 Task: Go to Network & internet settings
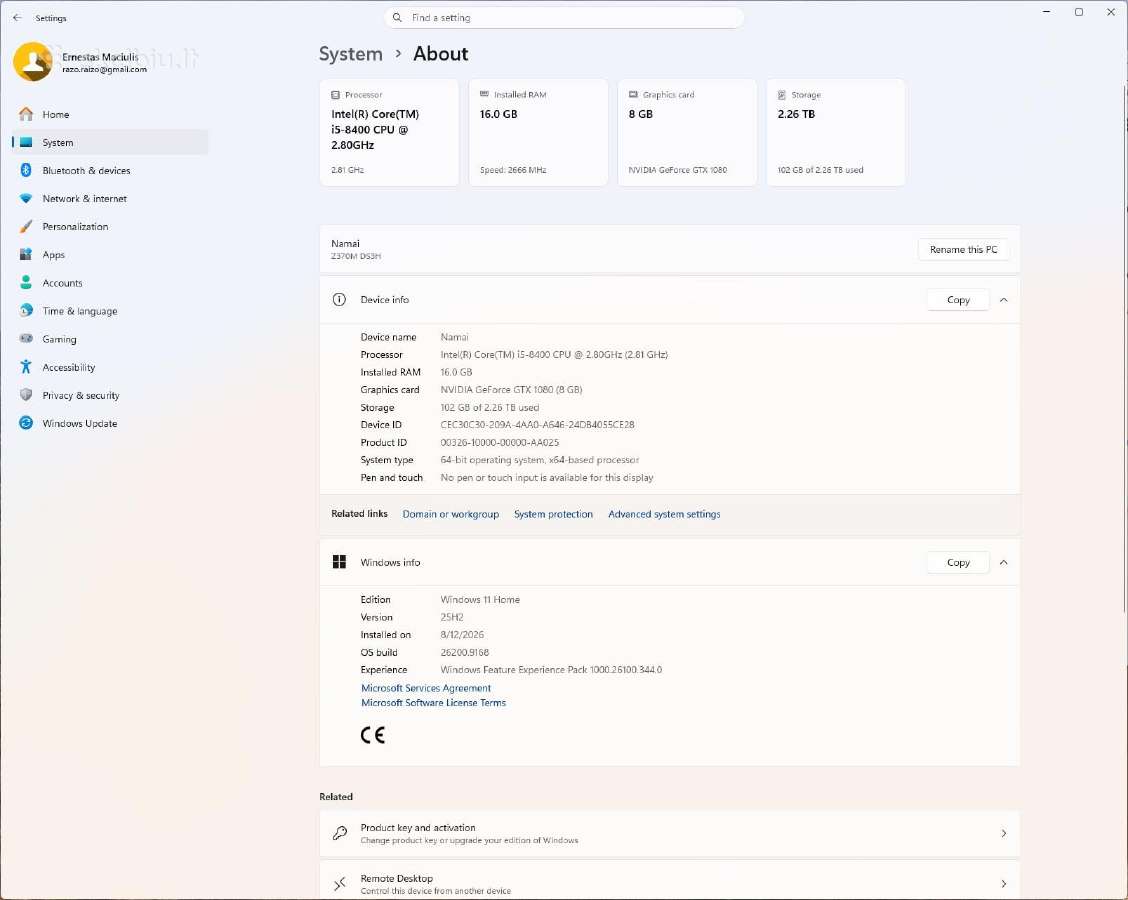pyautogui.click(x=110, y=198)
